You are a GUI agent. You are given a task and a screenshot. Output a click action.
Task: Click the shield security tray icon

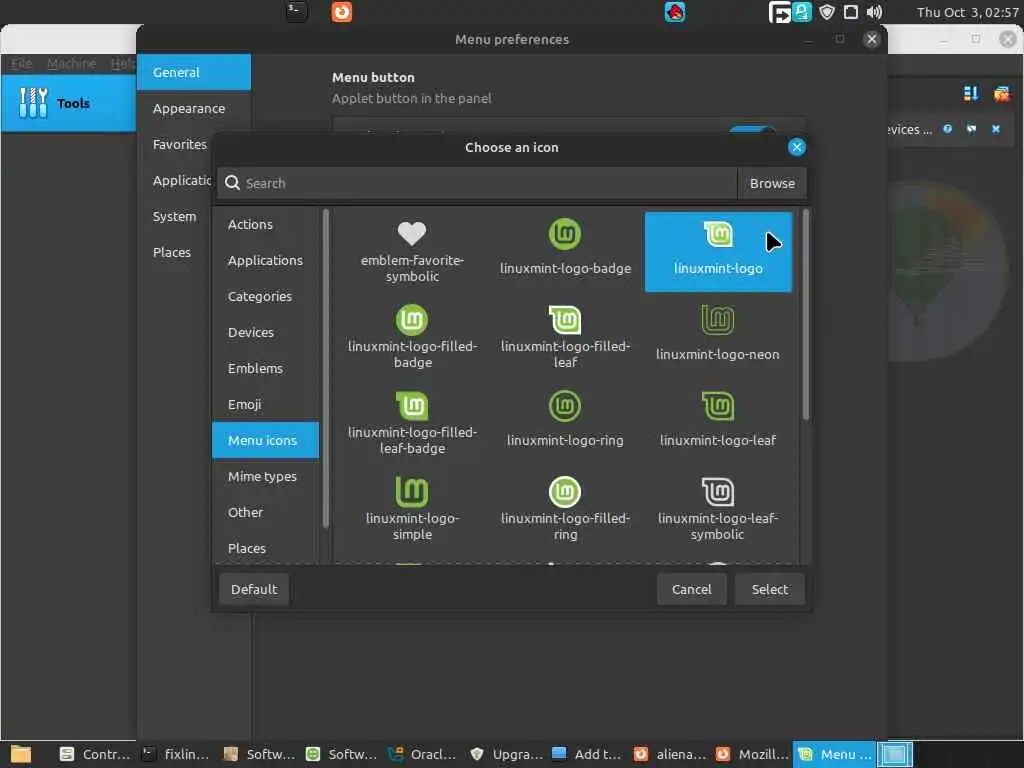(x=827, y=12)
